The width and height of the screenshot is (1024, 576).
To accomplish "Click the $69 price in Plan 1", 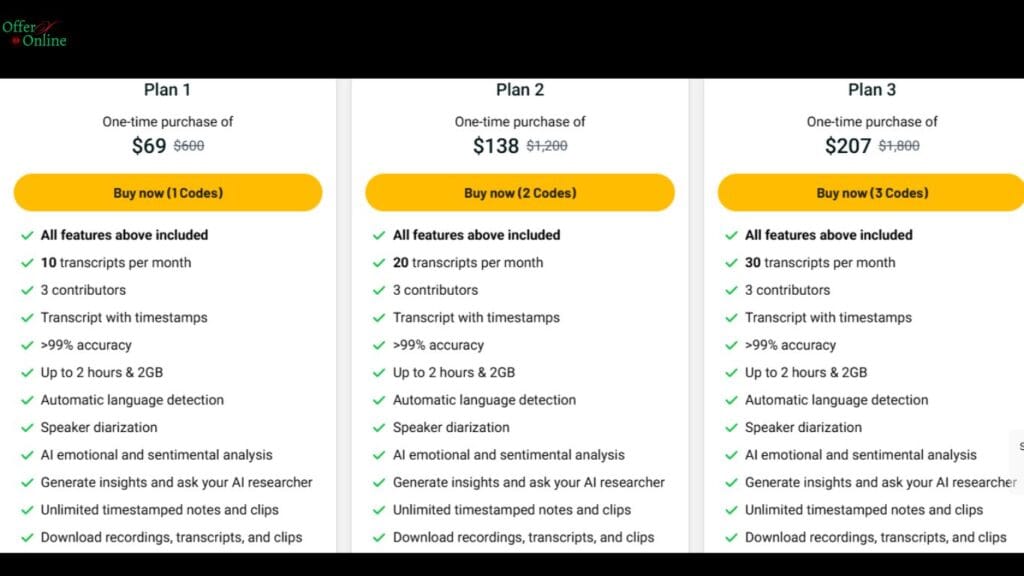I will pyautogui.click(x=149, y=146).
